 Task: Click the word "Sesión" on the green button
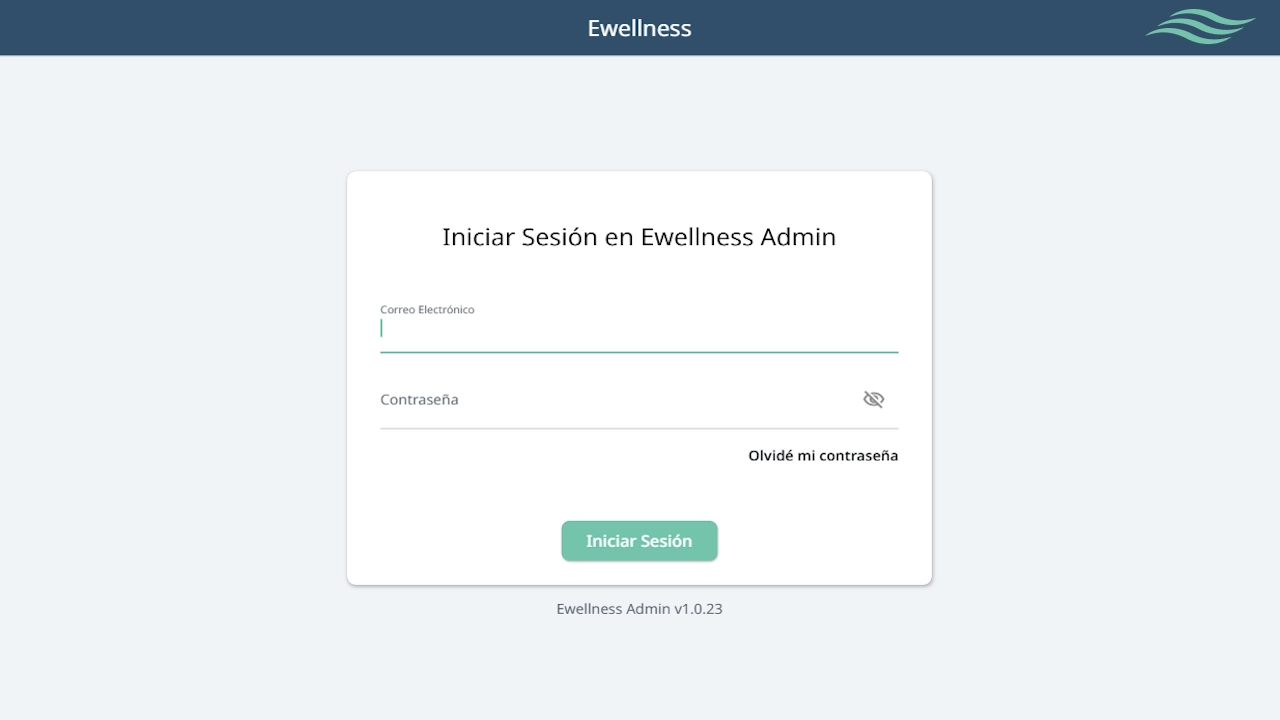coord(665,541)
